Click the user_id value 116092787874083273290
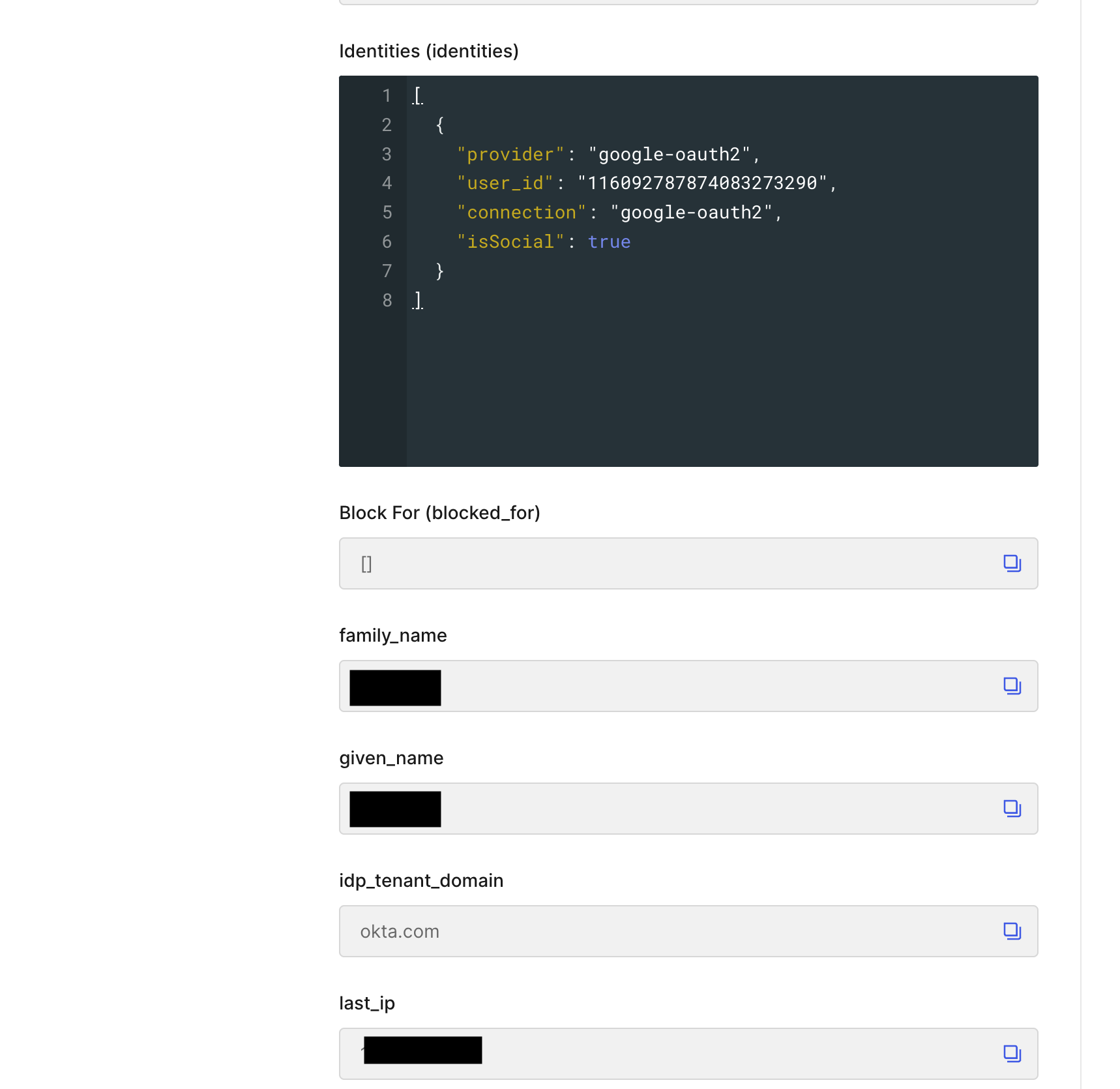The height and width of the screenshot is (1089, 1120). pos(702,183)
